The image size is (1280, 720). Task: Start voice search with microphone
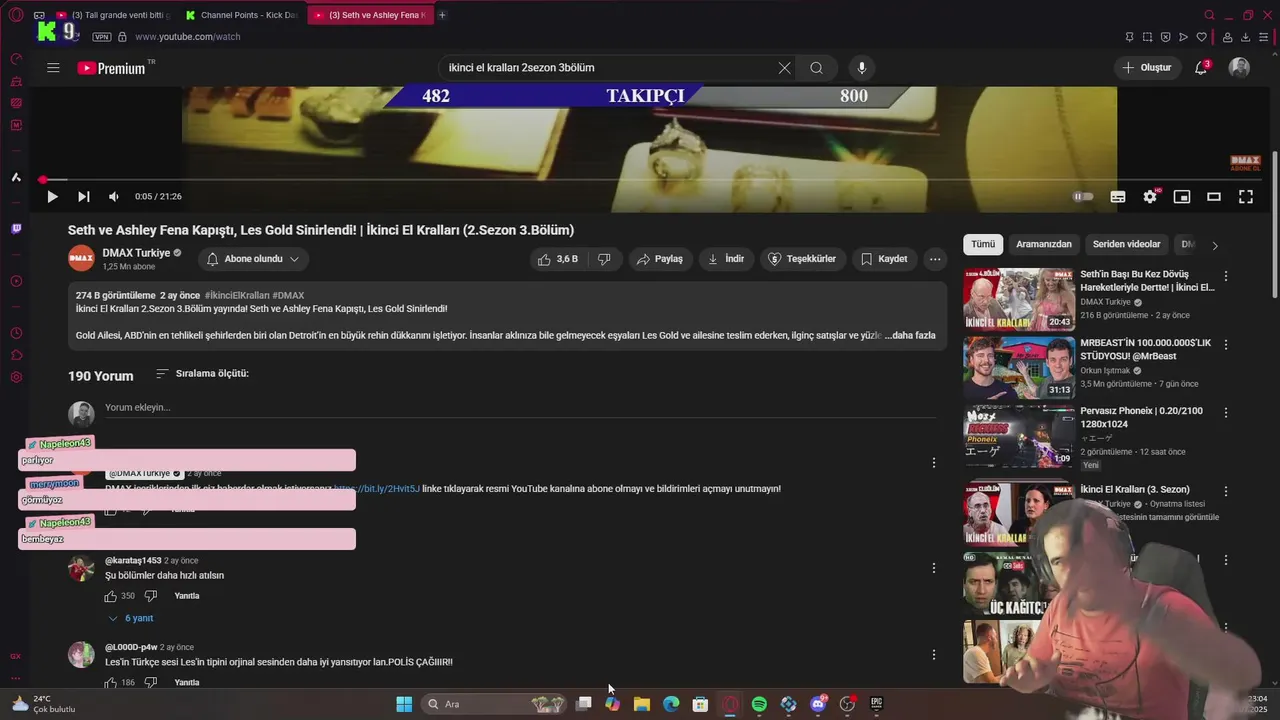[x=862, y=68]
